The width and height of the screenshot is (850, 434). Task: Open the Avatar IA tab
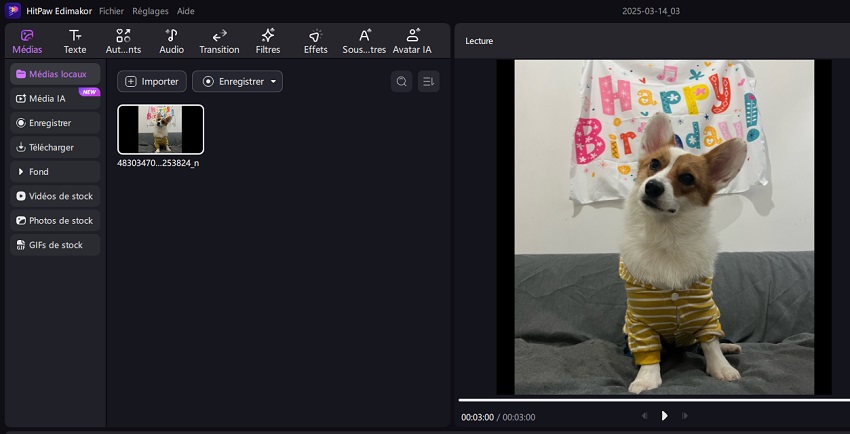click(x=412, y=42)
